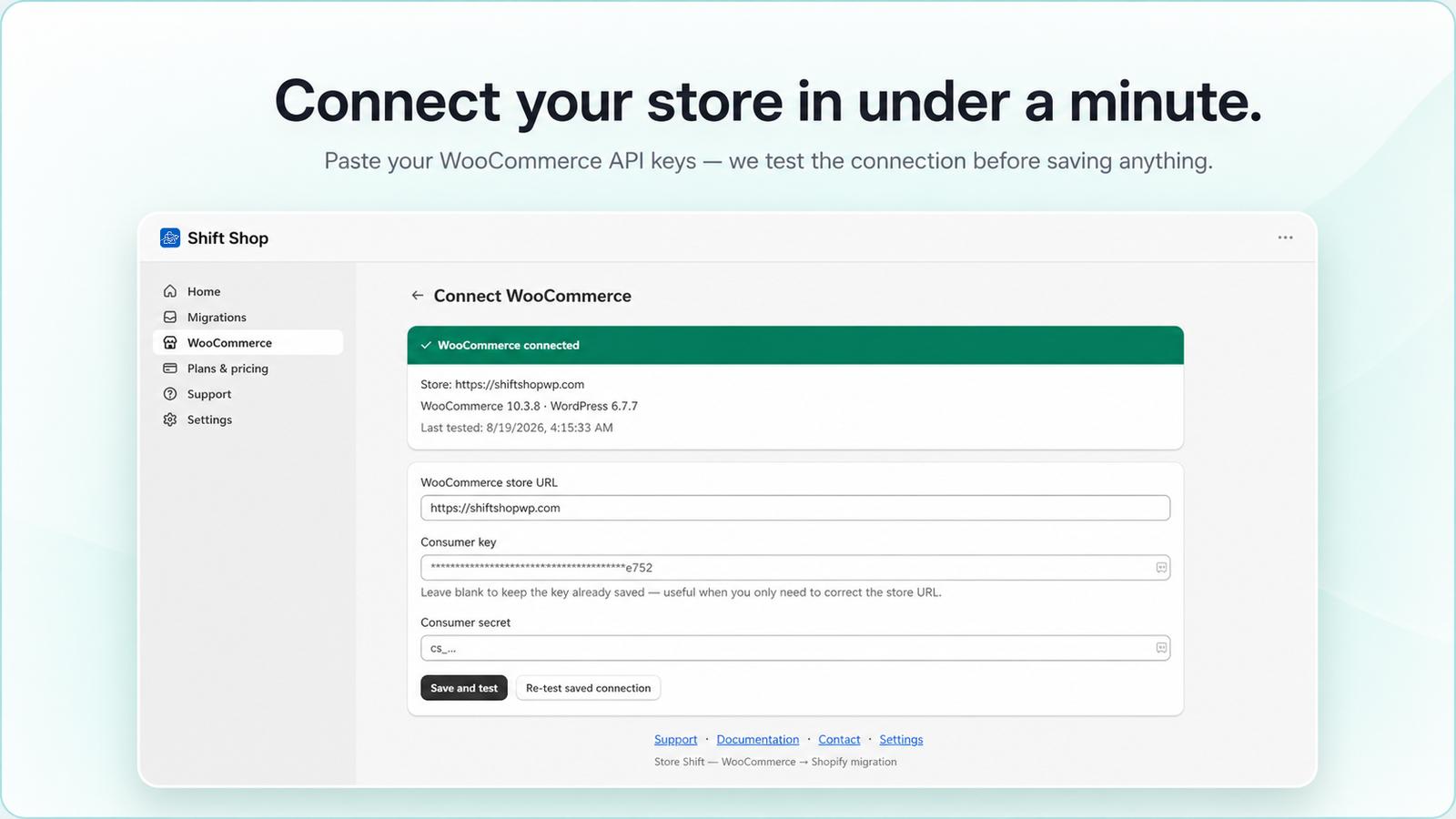
Task: Click the Settings gear icon in sidebar
Action: [x=170, y=420]
